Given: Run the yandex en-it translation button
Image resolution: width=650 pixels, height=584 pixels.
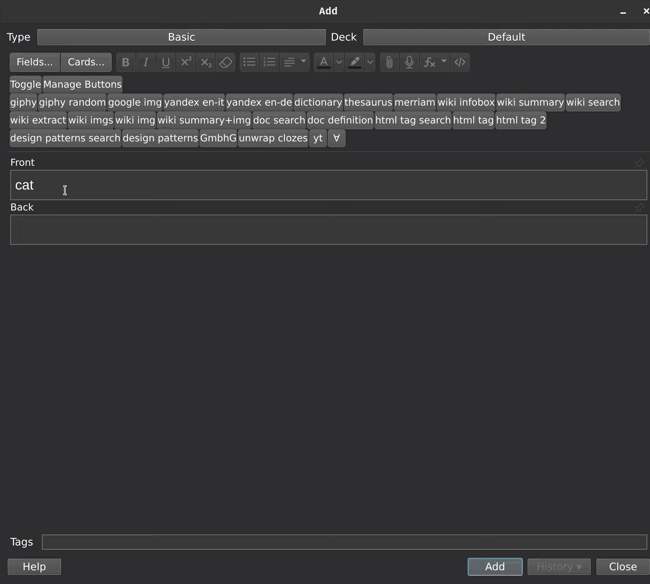Looking at the screenshot, I should click(x=194, y=102).
